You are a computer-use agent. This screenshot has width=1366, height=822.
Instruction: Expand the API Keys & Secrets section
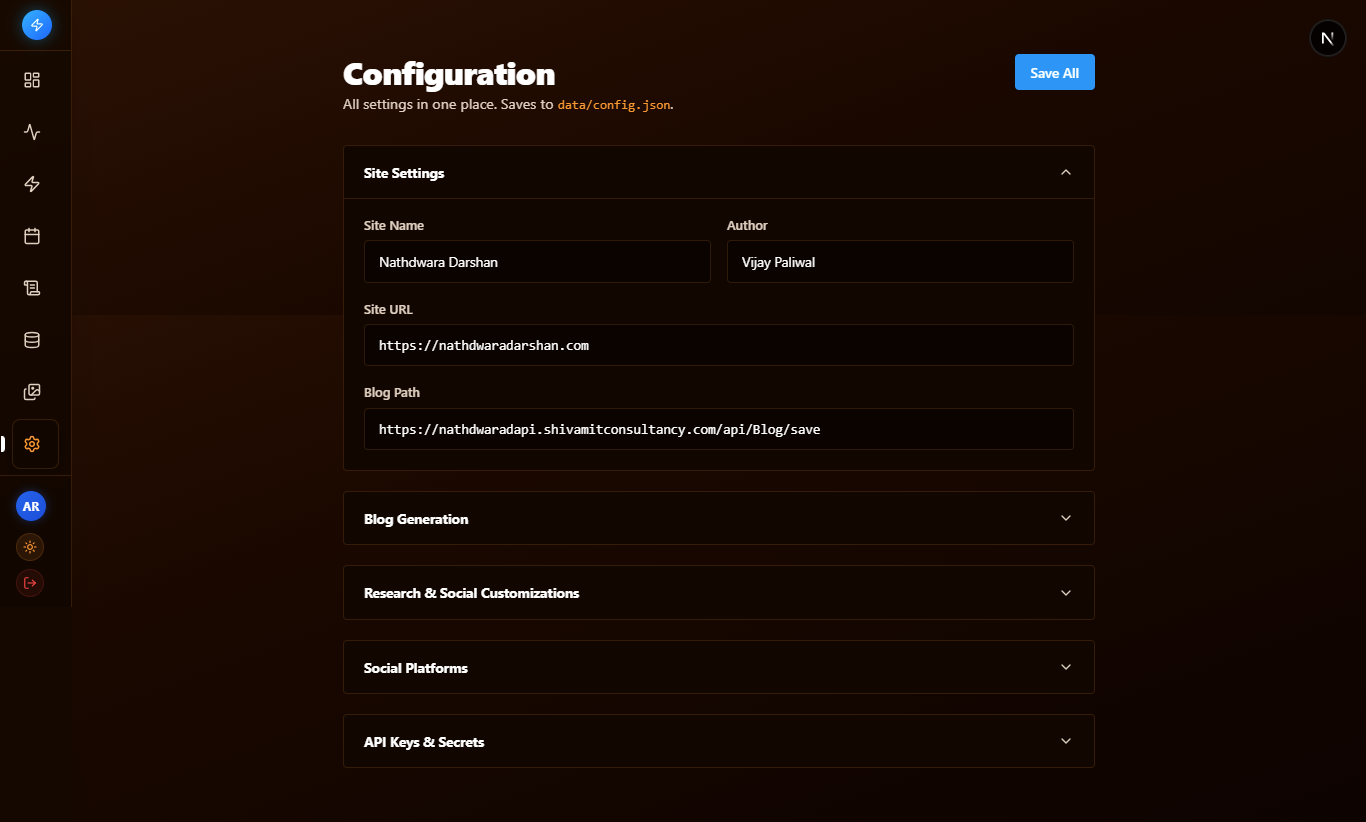click(719, 741)
